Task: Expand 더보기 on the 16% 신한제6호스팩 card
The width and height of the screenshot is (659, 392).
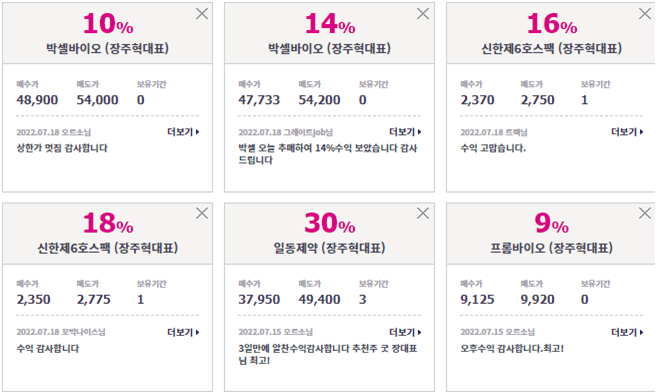Action: coord(627,132)
